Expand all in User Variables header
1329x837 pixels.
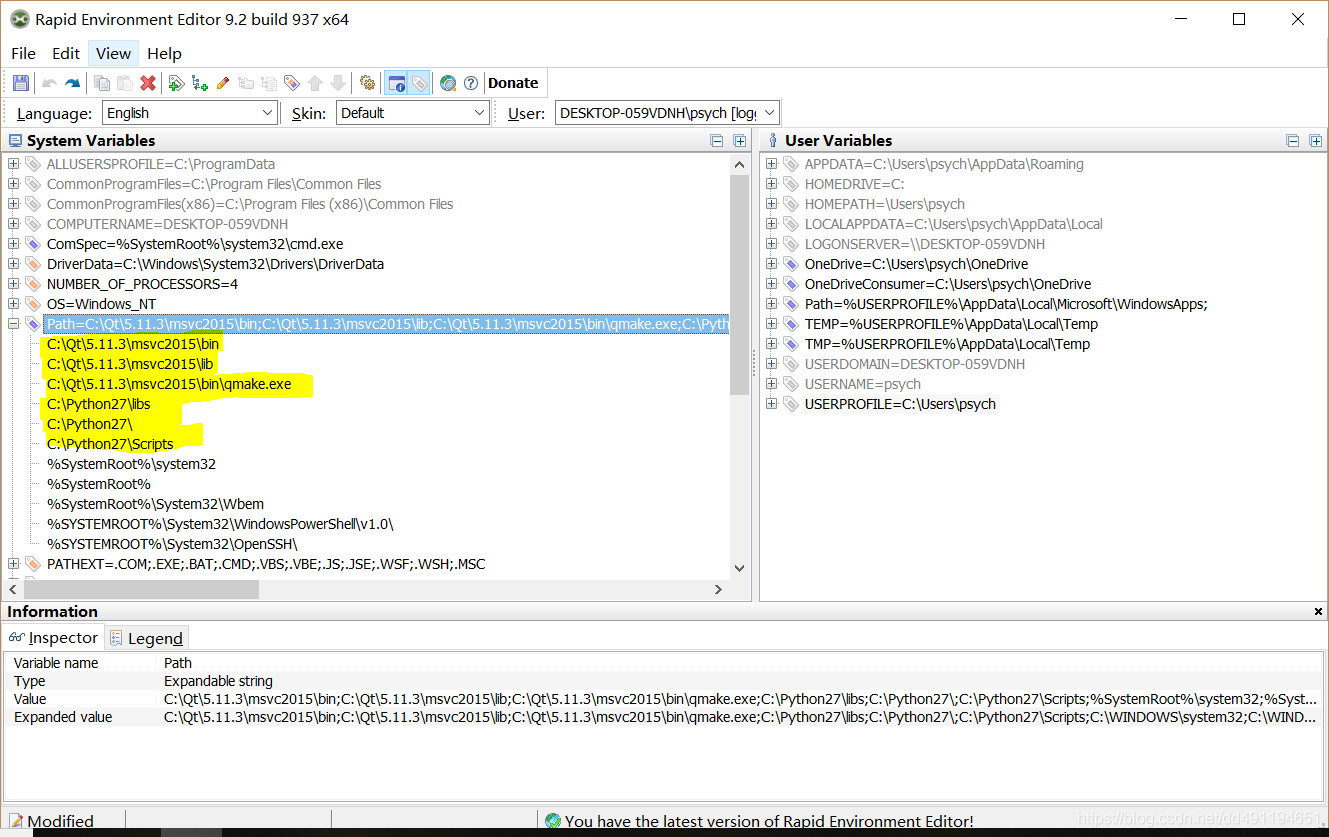coord(1315,141)
